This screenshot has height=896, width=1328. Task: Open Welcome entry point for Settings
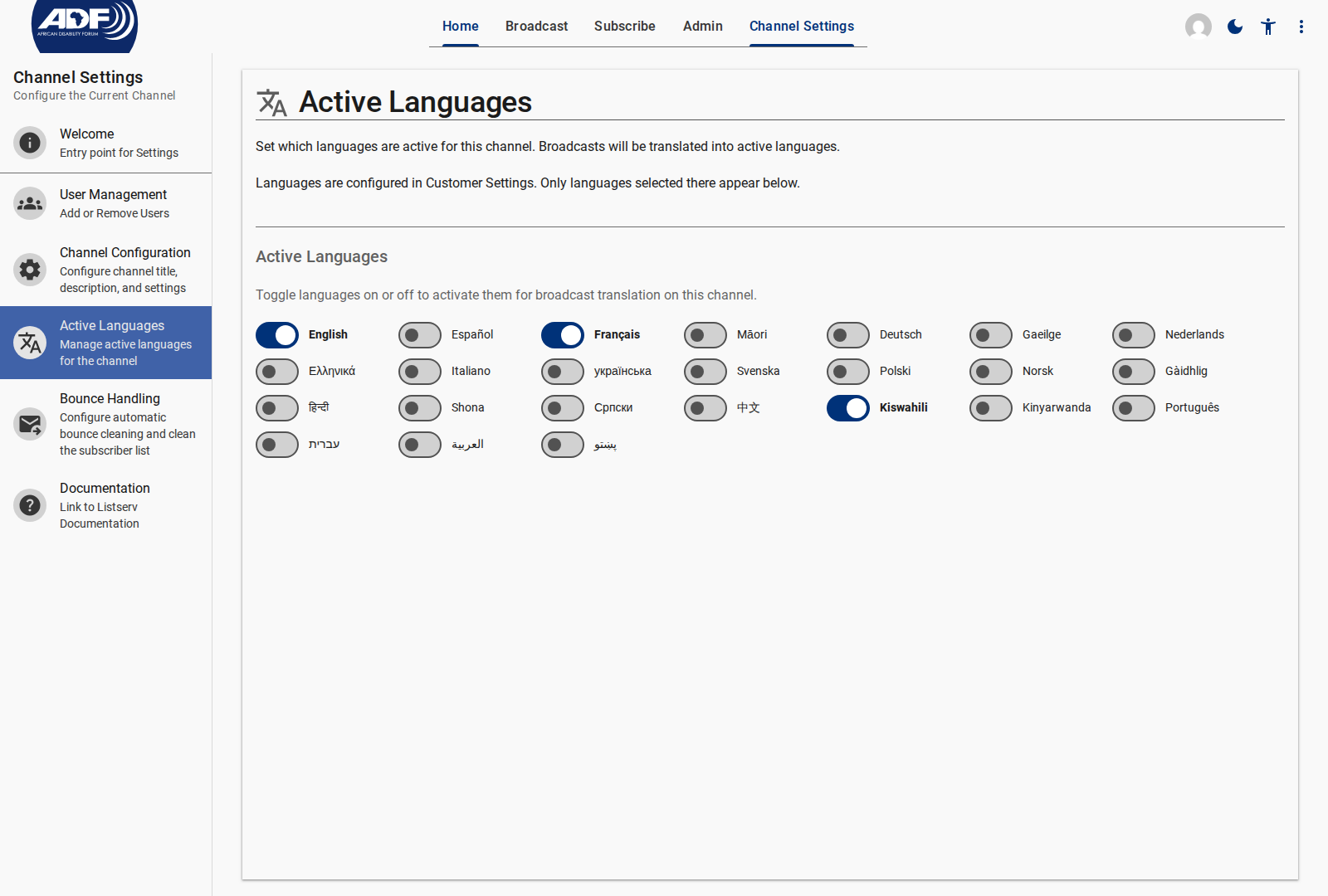click(x=105, y=143)
